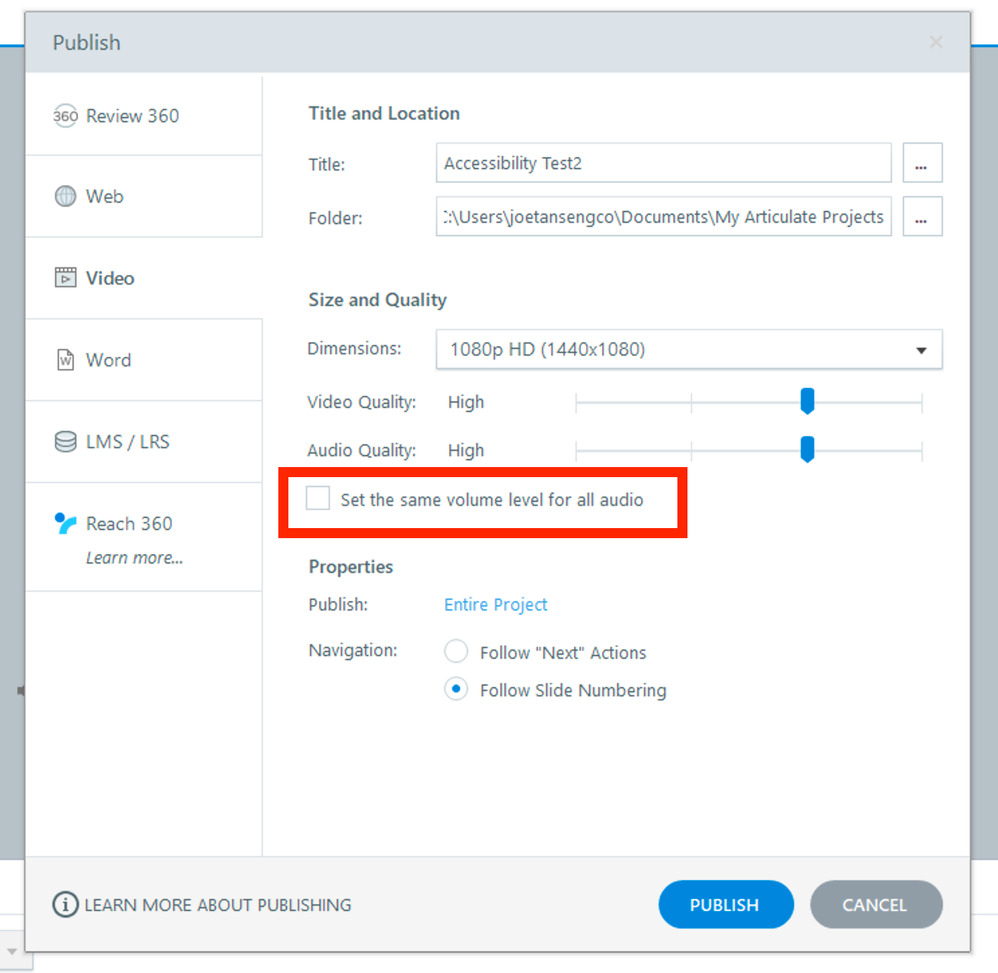
Task: Click the Video film icon
Action: [x=65, y=278]
